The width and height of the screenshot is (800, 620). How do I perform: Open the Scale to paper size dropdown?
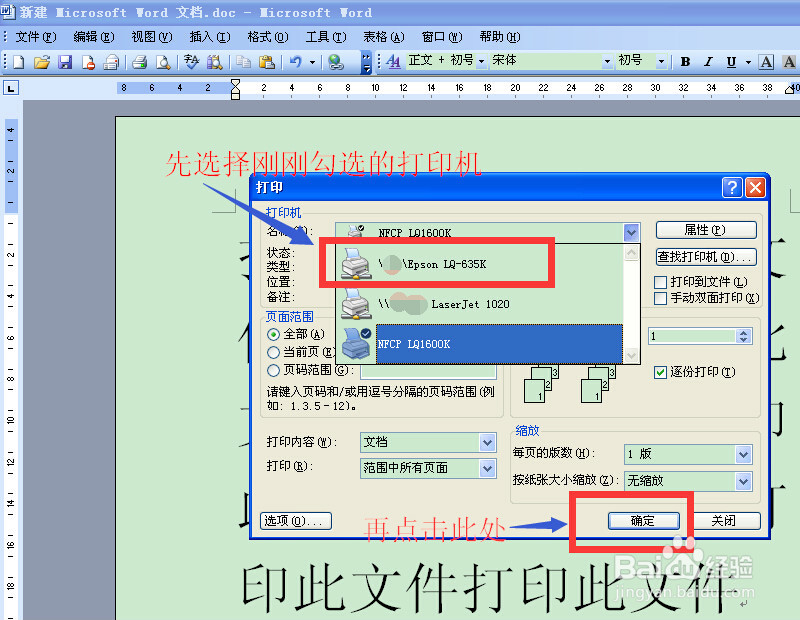click(743, 481)
